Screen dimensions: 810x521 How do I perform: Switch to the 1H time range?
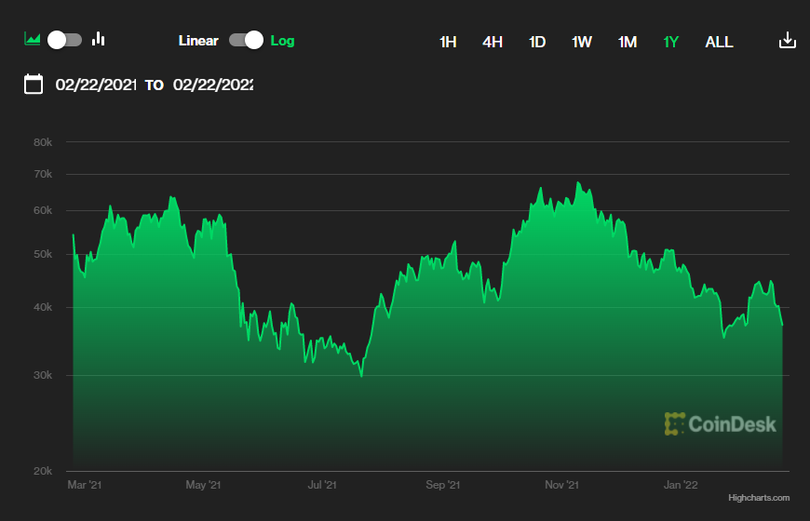448,42
